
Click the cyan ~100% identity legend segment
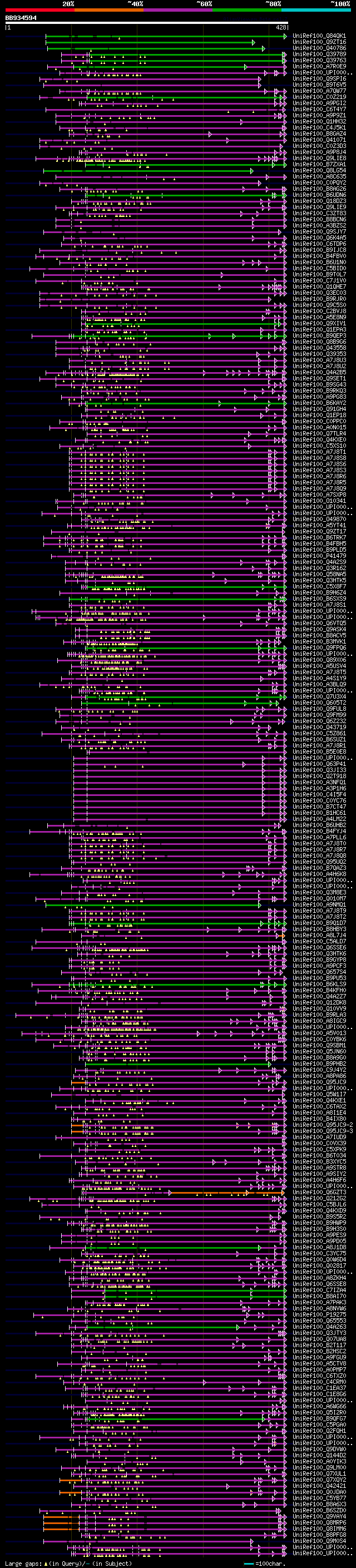316,10
